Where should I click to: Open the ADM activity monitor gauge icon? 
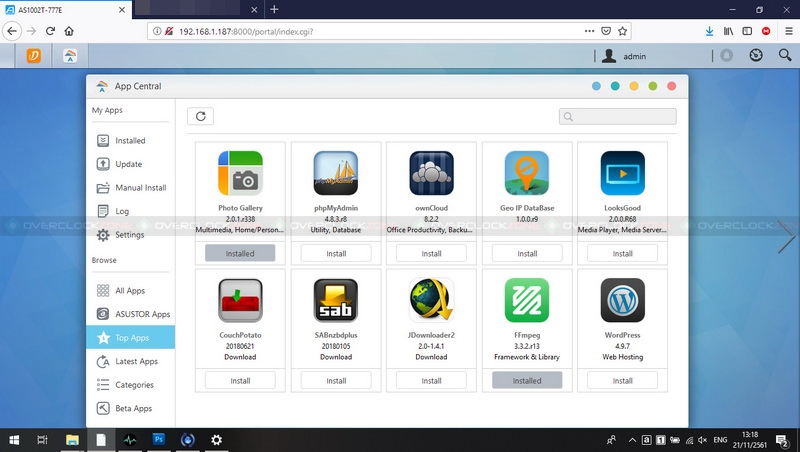756,55
